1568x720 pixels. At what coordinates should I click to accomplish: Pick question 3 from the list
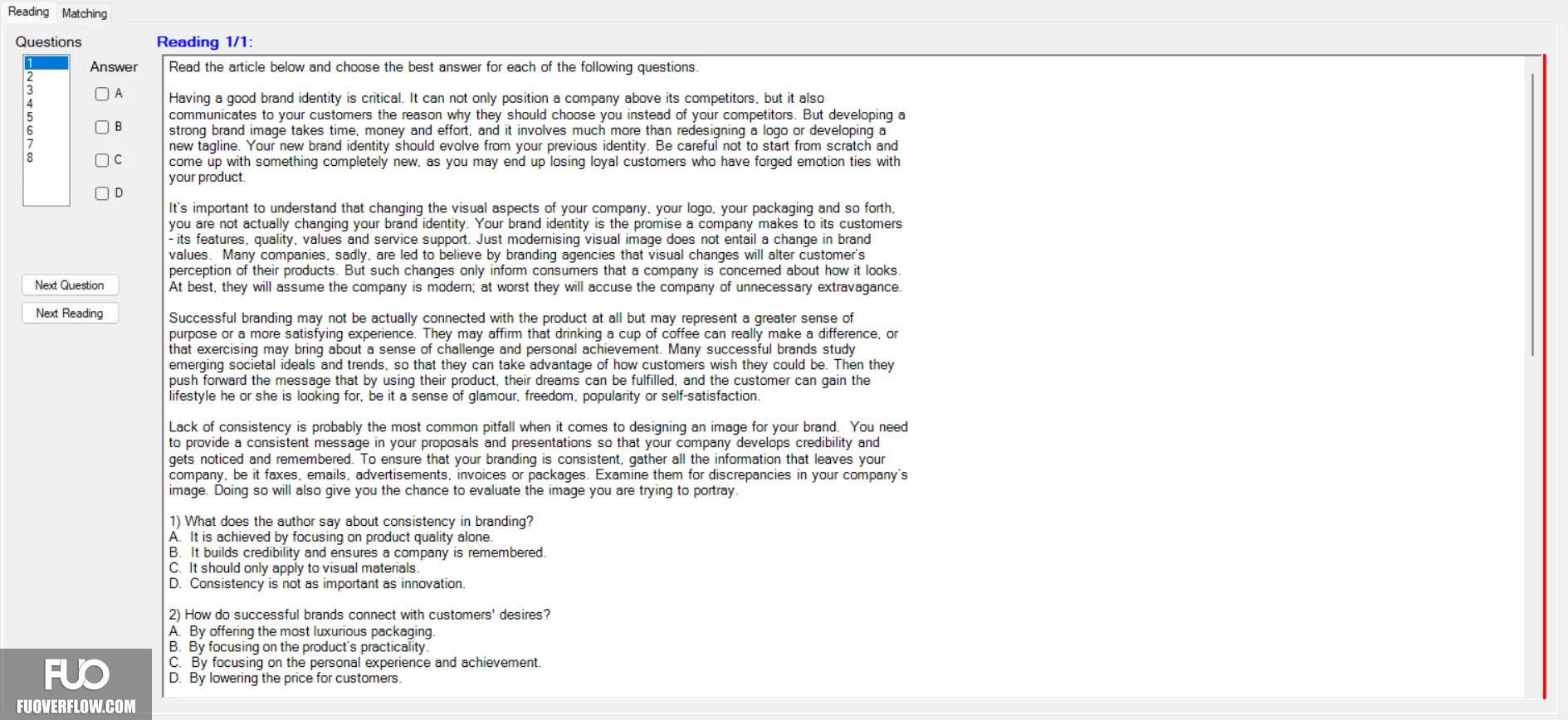46,90
